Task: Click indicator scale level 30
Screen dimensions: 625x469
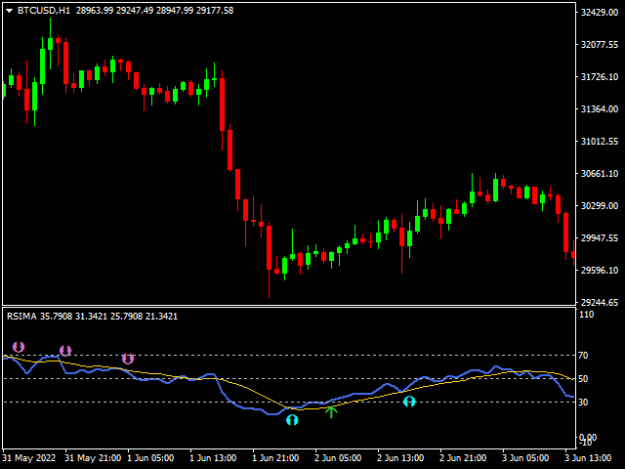Action: click(x=583, y=402)
